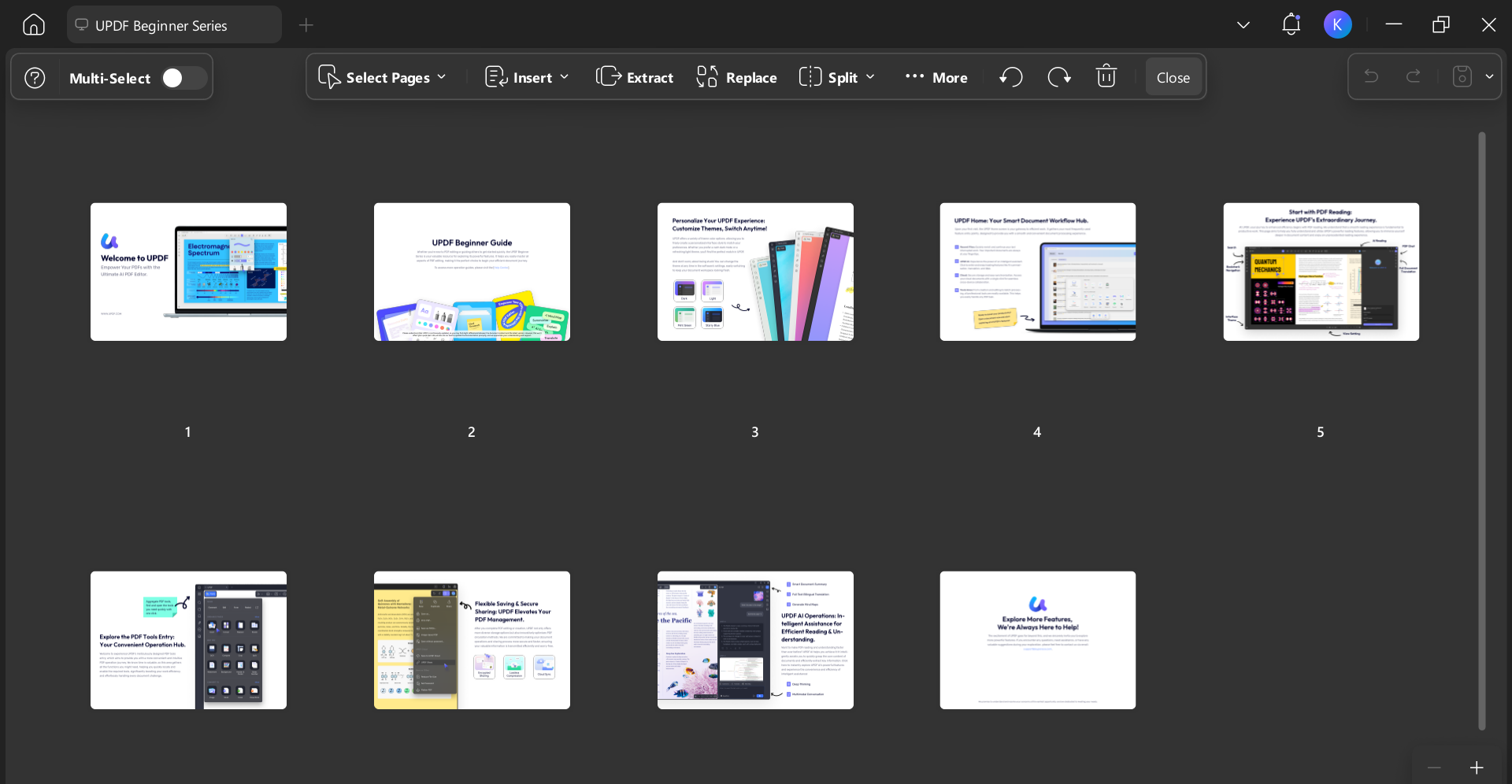This screenshot has height=784, width=1512.
Task: Click the Home icon
Action: 33,24
